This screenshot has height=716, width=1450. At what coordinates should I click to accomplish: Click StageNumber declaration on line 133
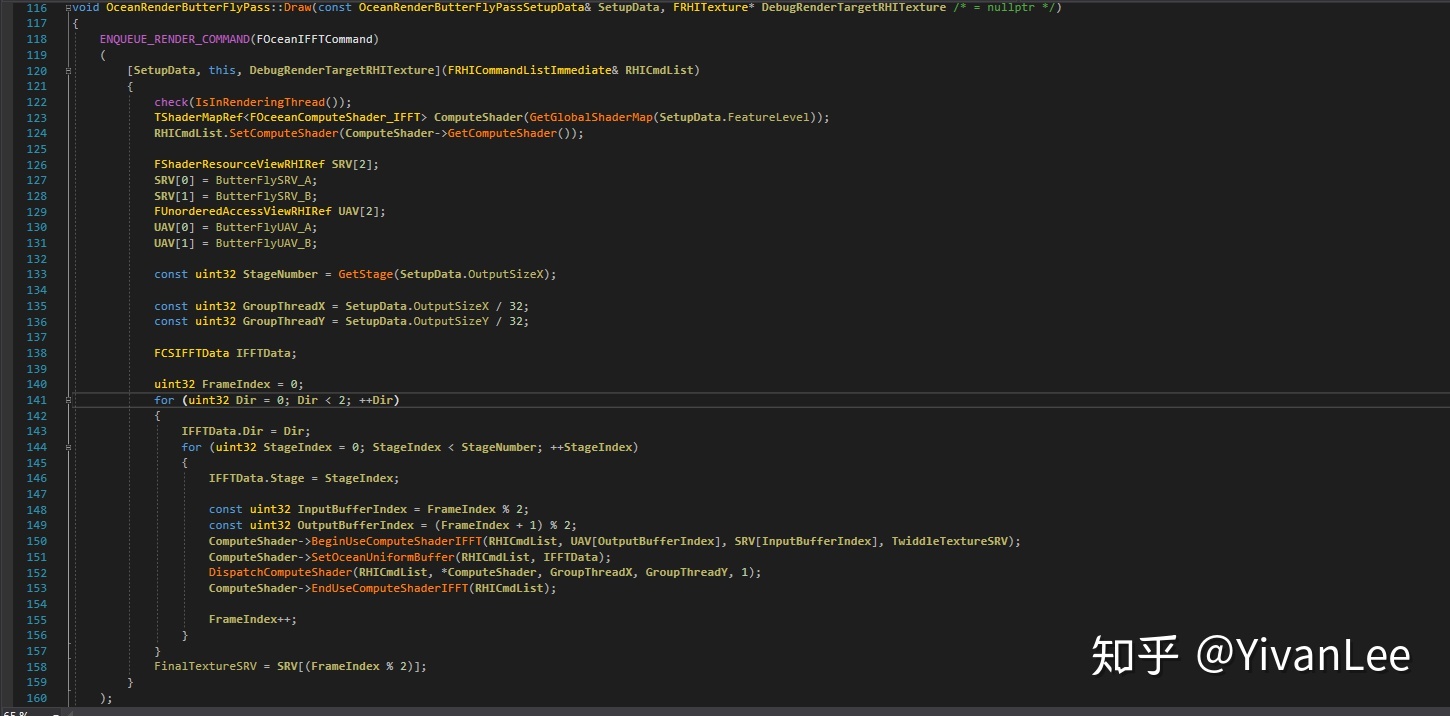(x=280, y=274)
